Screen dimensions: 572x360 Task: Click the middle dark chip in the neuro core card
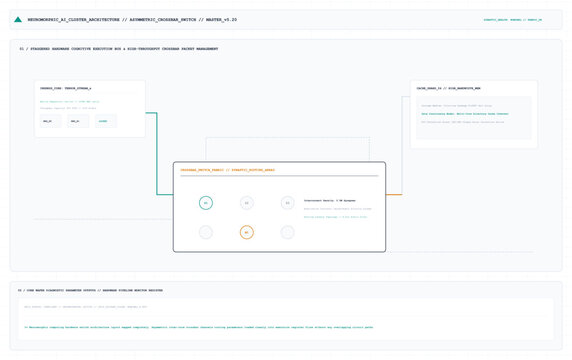78,121
